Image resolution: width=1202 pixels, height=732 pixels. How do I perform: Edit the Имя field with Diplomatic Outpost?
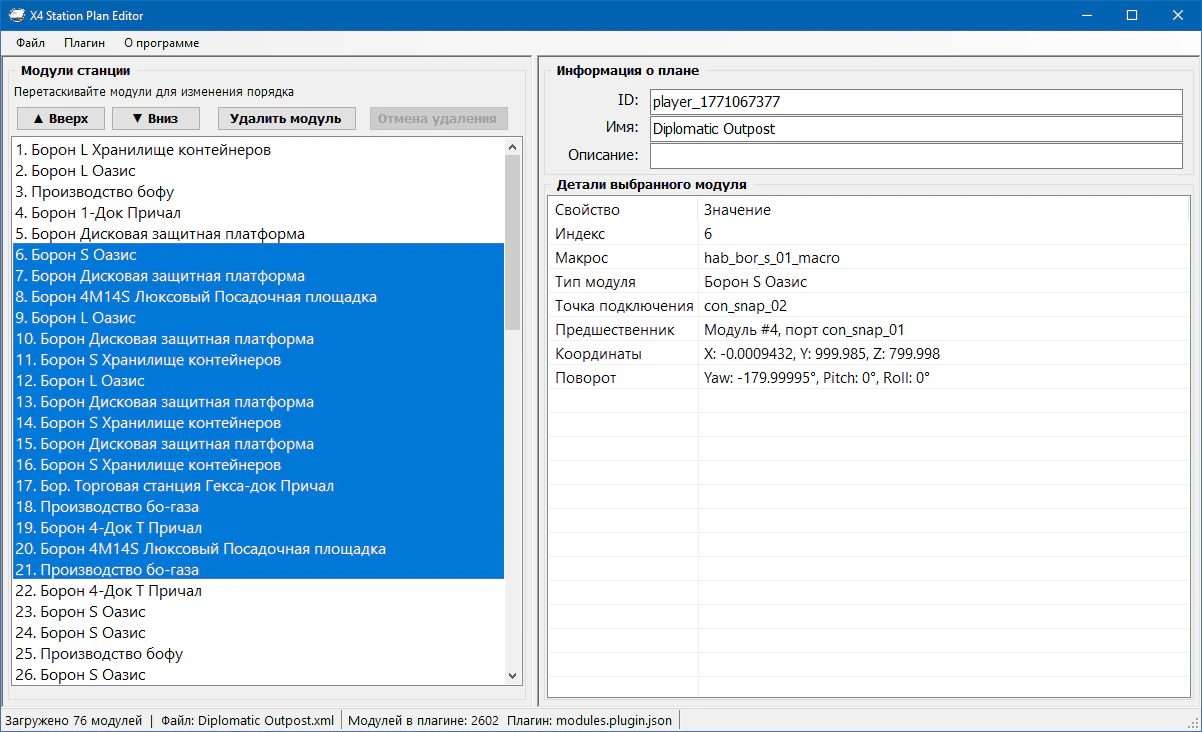[x=915, y=129]
